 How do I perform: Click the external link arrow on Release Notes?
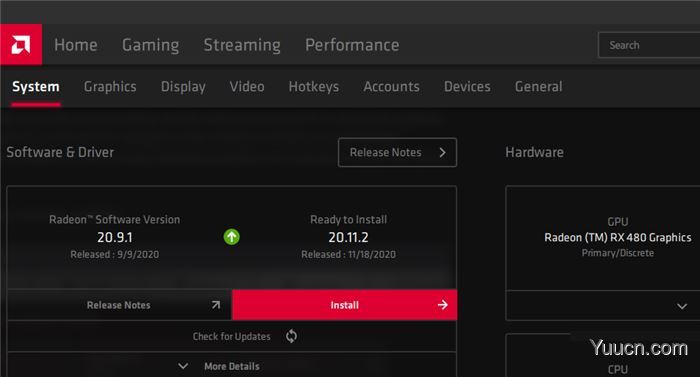tap(216, 305)
